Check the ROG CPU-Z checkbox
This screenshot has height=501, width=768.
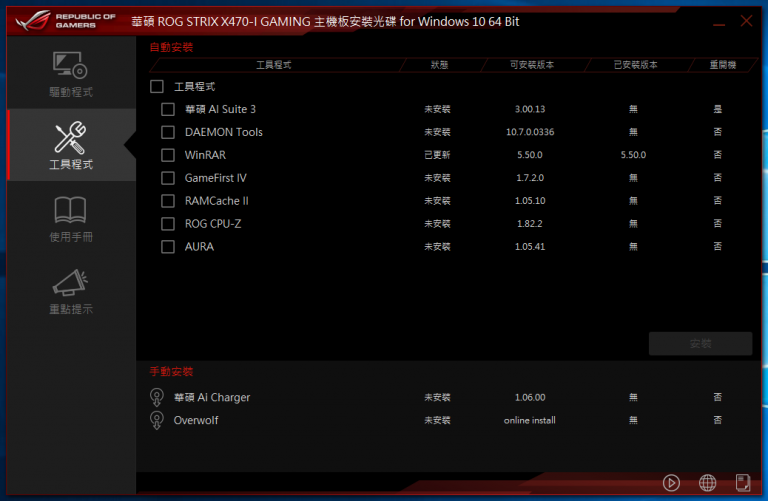click(x=168, y=224)
